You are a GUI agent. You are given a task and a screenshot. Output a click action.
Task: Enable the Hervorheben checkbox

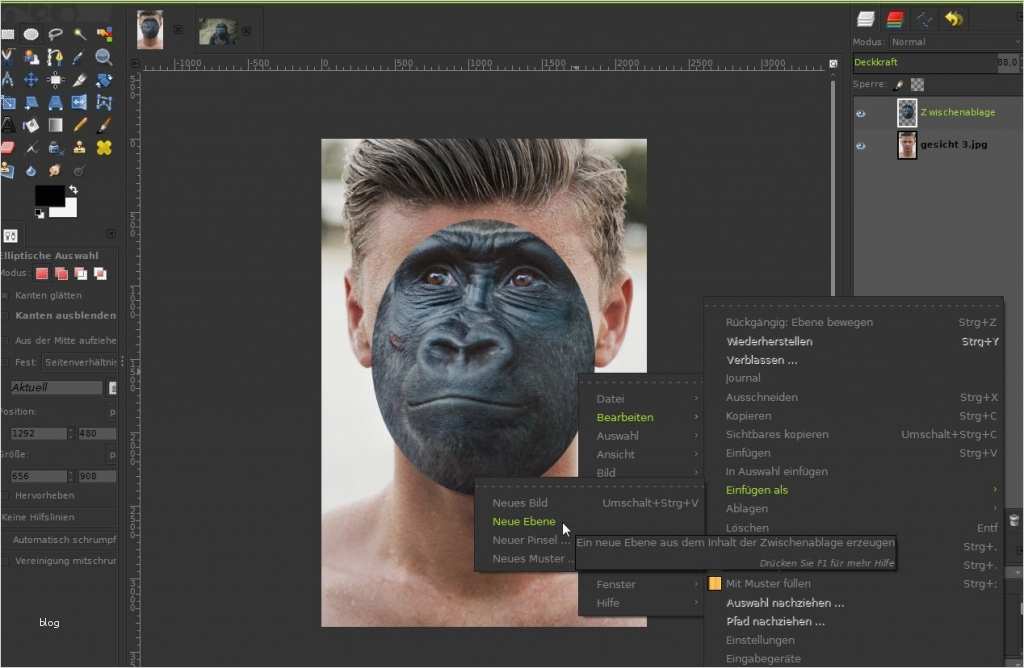tap(5, 495)
